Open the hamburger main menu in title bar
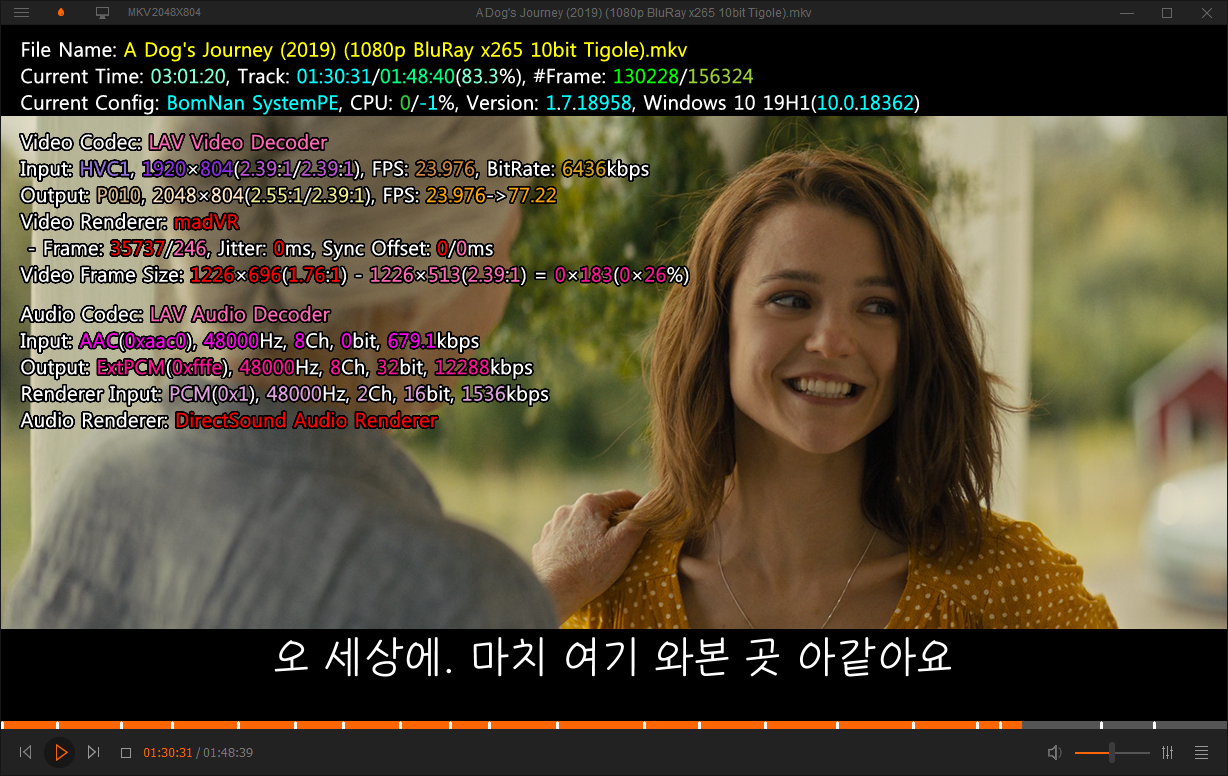The image size is (1228, 776). [x=21, y=13]
